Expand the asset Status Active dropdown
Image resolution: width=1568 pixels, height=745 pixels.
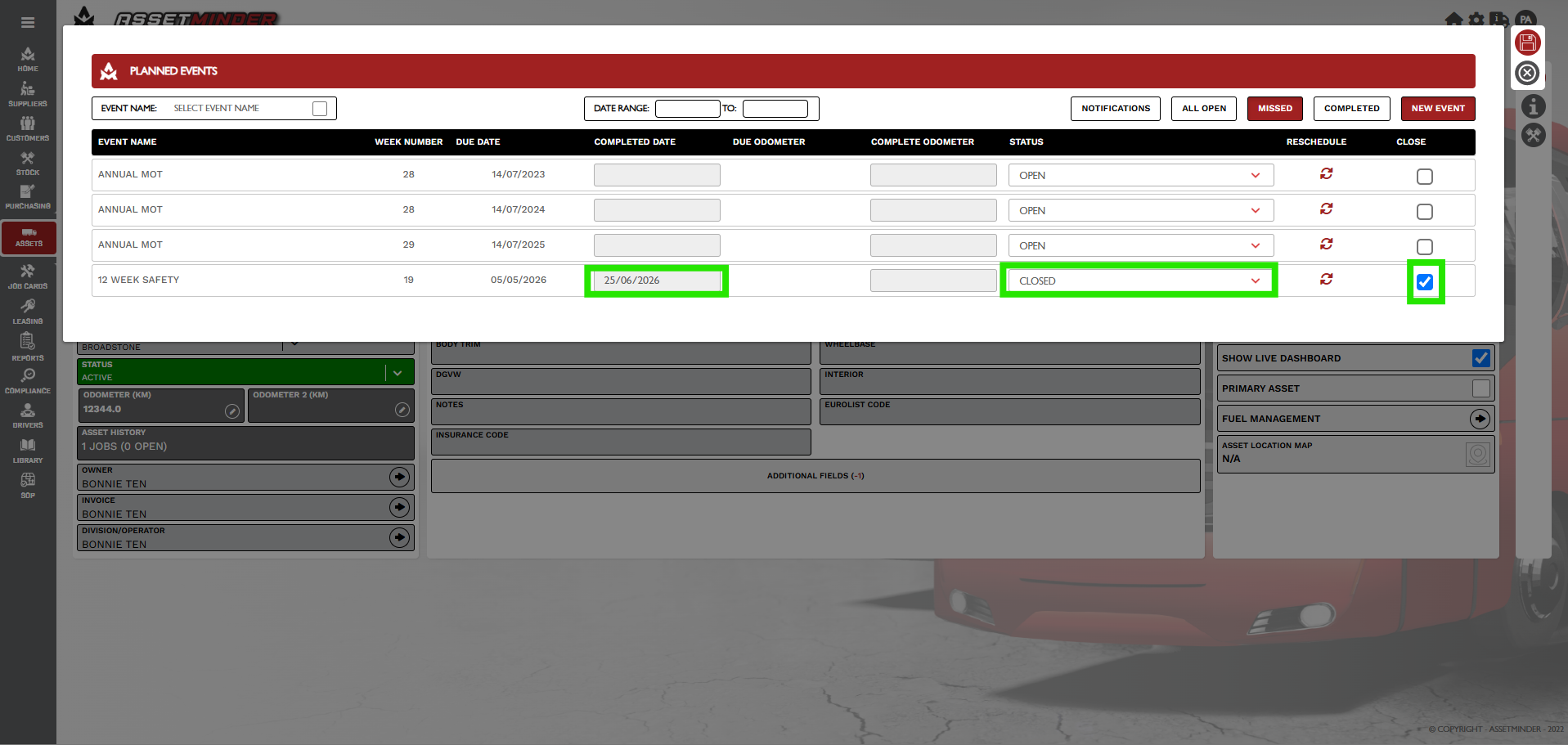(398, 373)
